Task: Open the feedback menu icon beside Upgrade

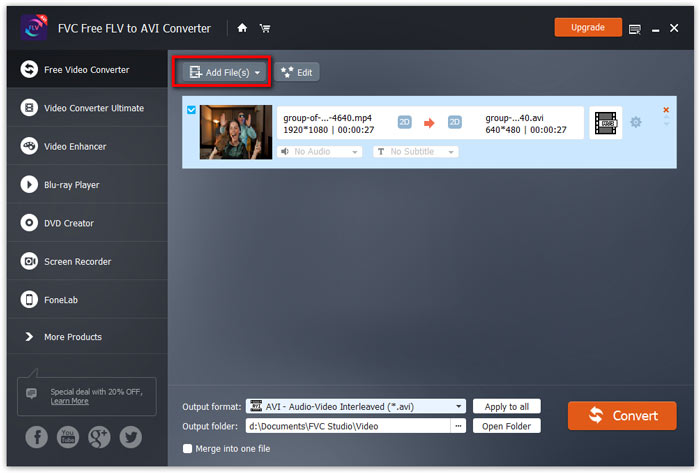Action: (634, 29)
